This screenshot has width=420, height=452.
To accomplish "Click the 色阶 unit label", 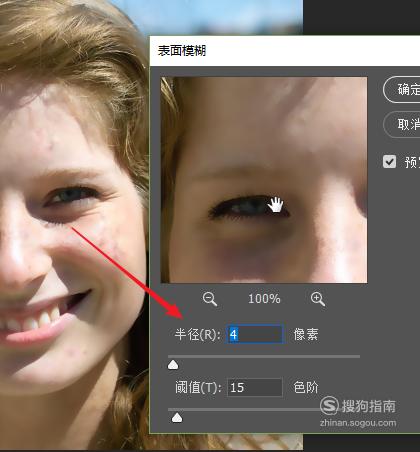I will coord(306,387).
